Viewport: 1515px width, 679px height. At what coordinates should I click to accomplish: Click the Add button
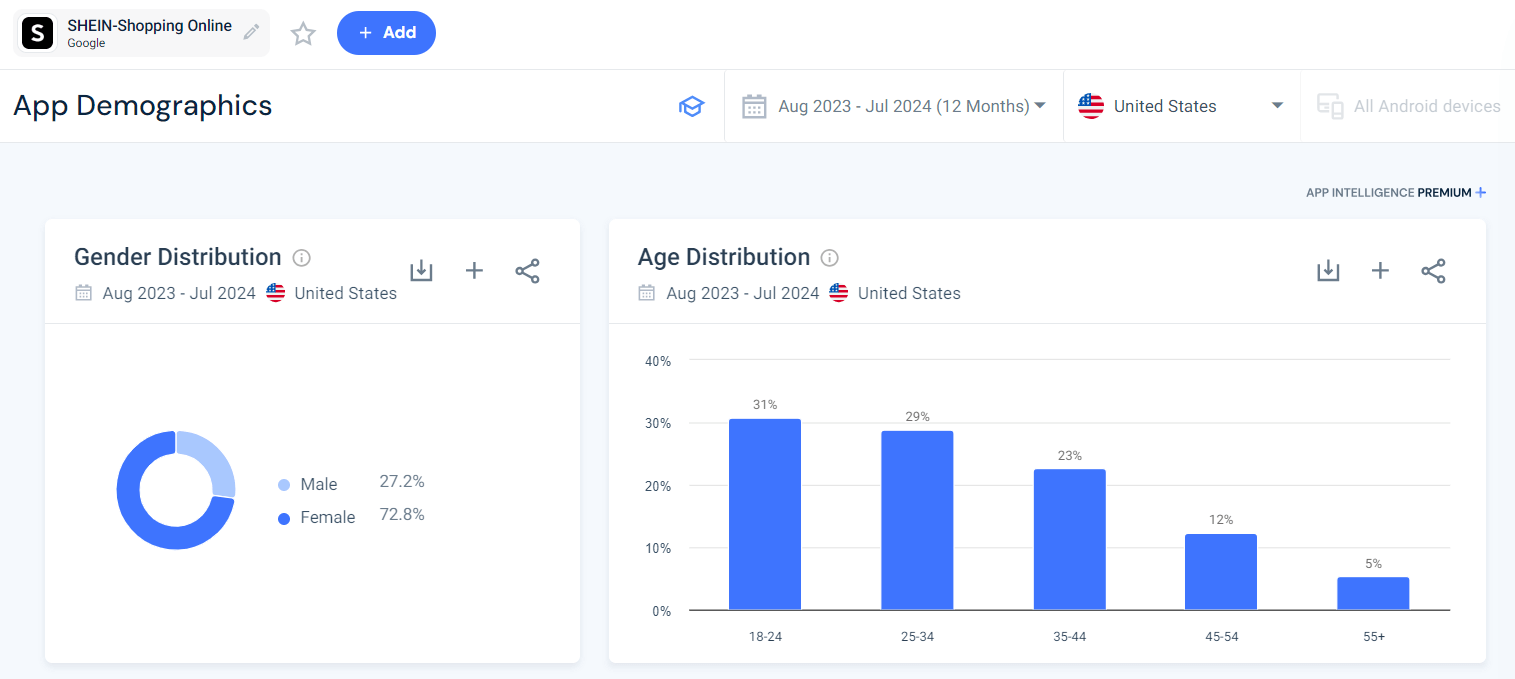(386, 33)
